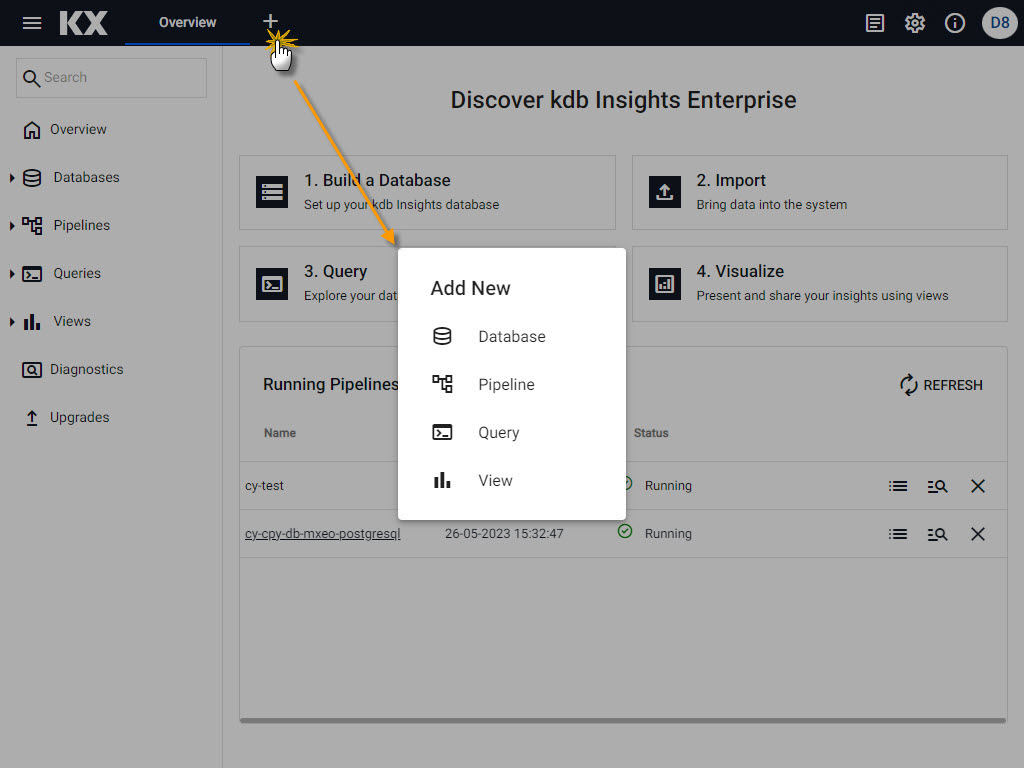Choose Pipeline in Add New menu
Viewport: 1024px width, 768px height.
pyautogui.click(x=511, y=385)
